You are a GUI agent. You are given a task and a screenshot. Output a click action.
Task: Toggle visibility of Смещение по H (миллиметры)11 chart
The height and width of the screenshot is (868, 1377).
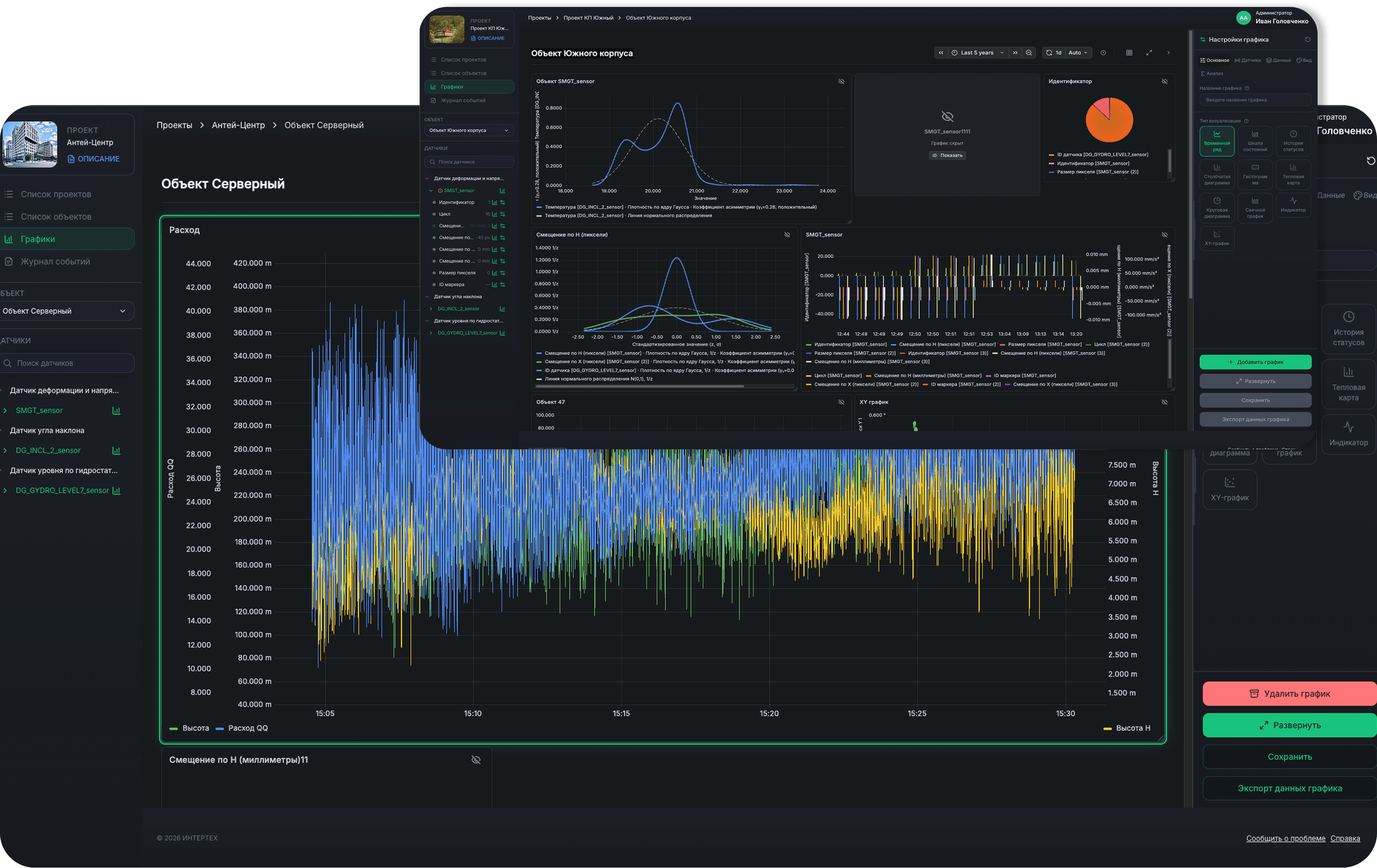pyautogui.click(x=476, y=760)
